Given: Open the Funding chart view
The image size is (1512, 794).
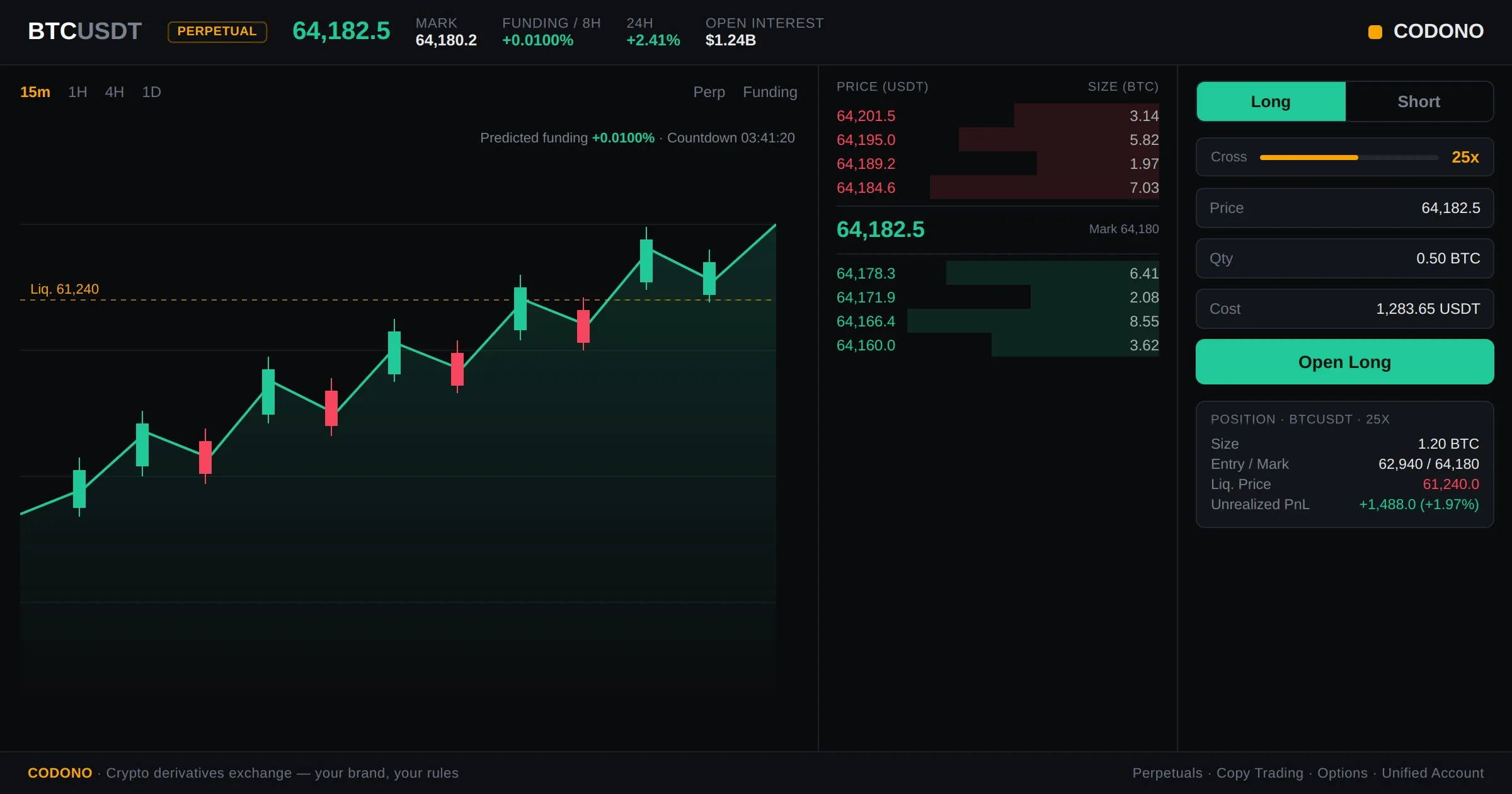Looking at the screenshot, I should (770, 92).
